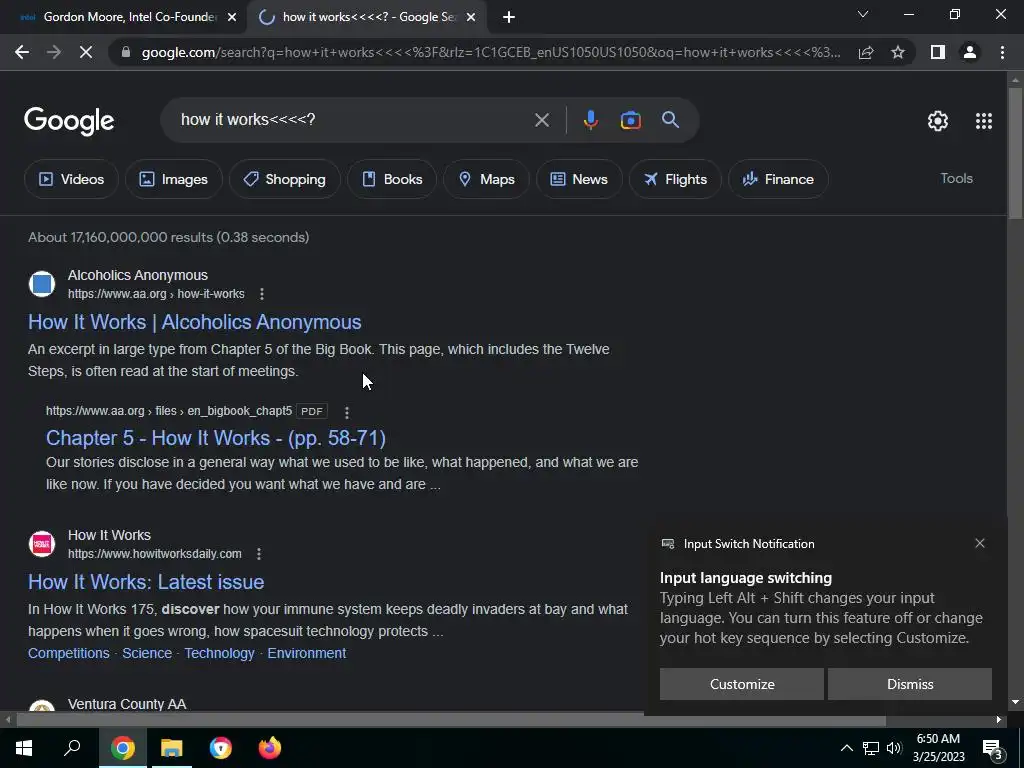Open more options for the aa.org result
Screen dimensions: 1024x768
click(x=262, y=294)
